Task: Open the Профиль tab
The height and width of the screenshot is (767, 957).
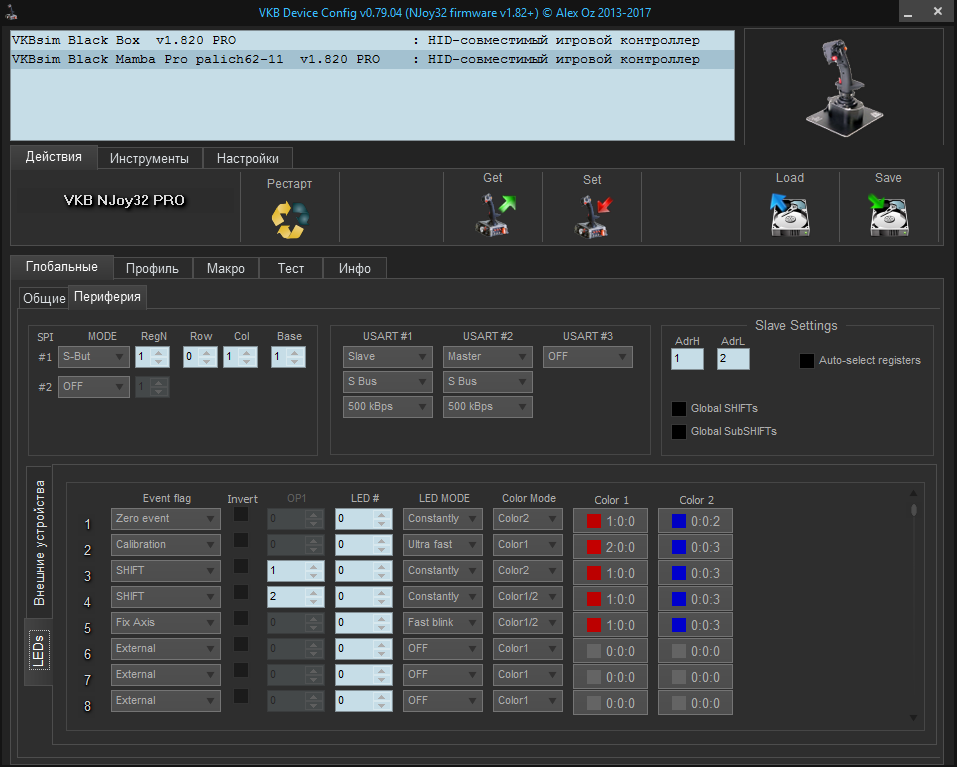Action: 153,268
